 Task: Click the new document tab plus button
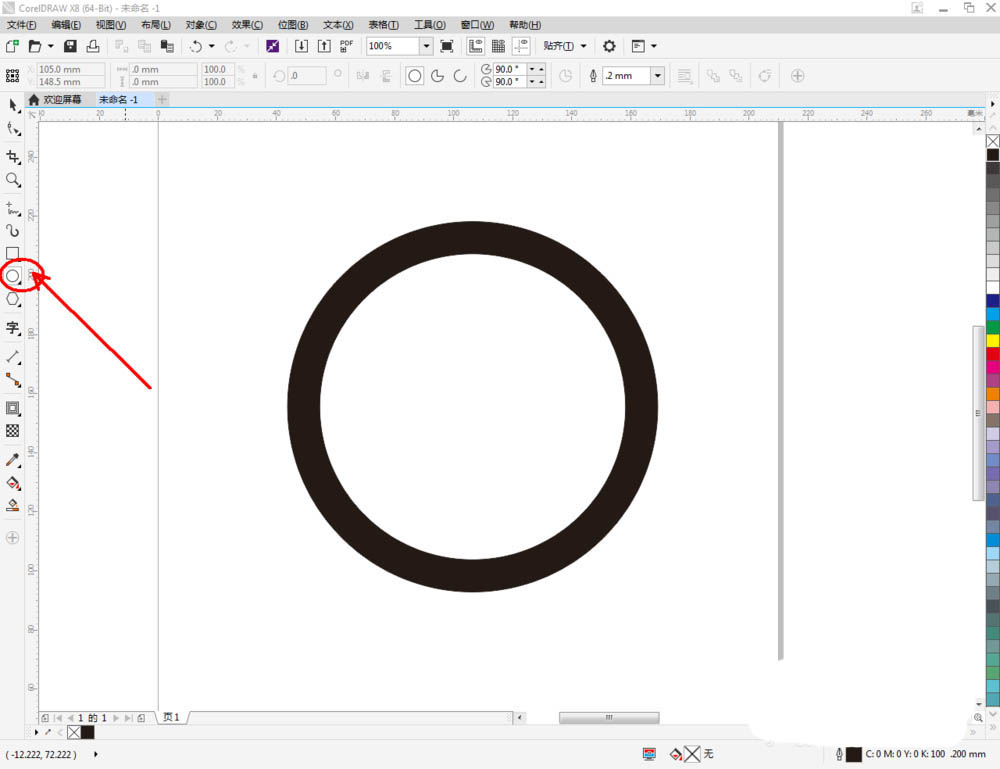(163, 100)
